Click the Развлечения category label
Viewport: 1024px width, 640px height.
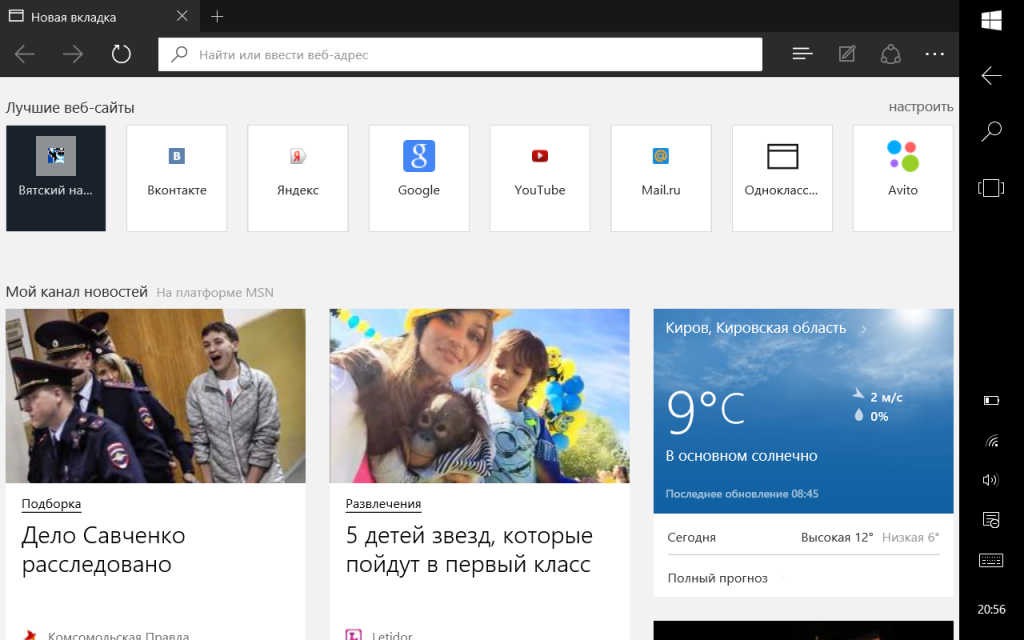point(383,504)
